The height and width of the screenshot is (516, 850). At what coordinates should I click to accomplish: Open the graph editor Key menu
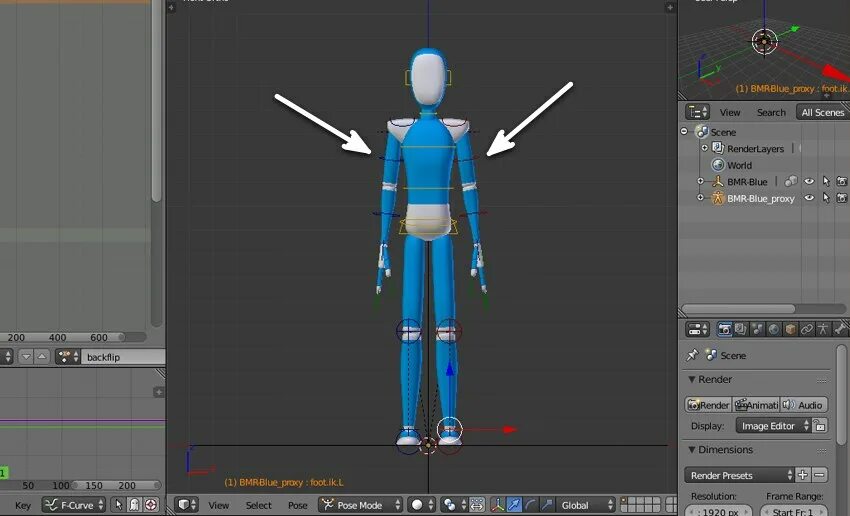pos(23,505)
